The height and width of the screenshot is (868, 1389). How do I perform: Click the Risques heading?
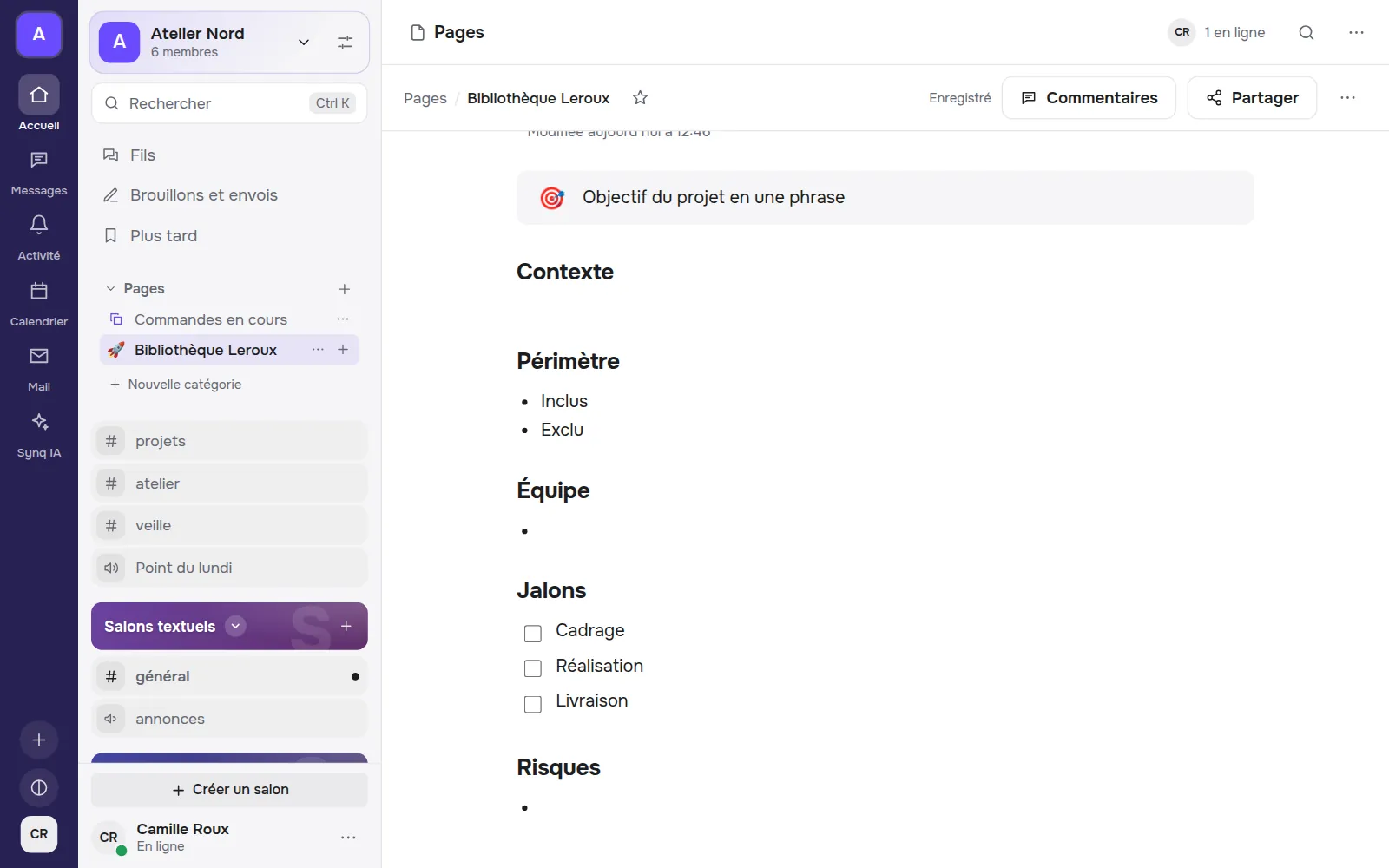point(558,767)
